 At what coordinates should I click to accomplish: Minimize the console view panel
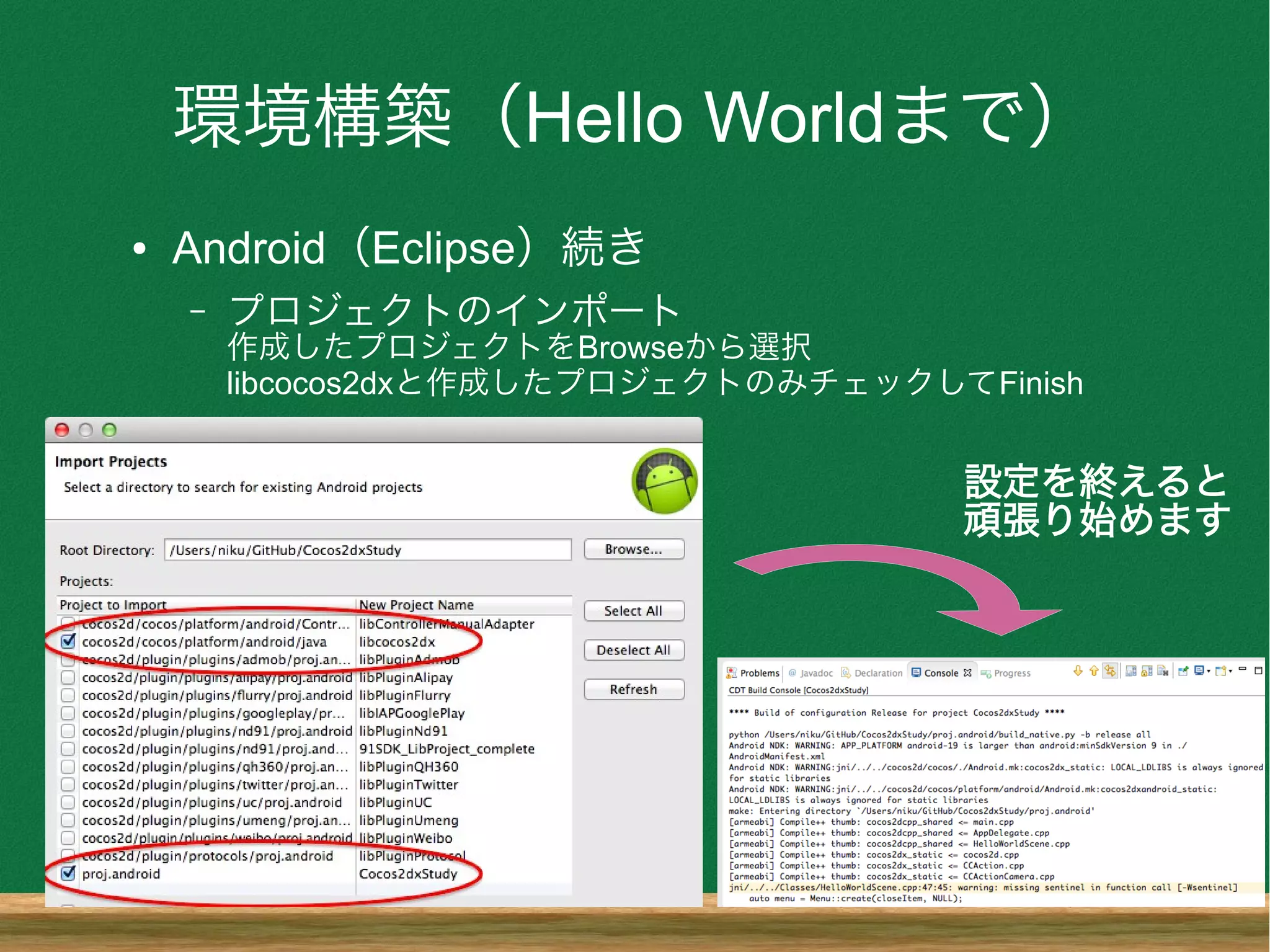click(1243, 669)
